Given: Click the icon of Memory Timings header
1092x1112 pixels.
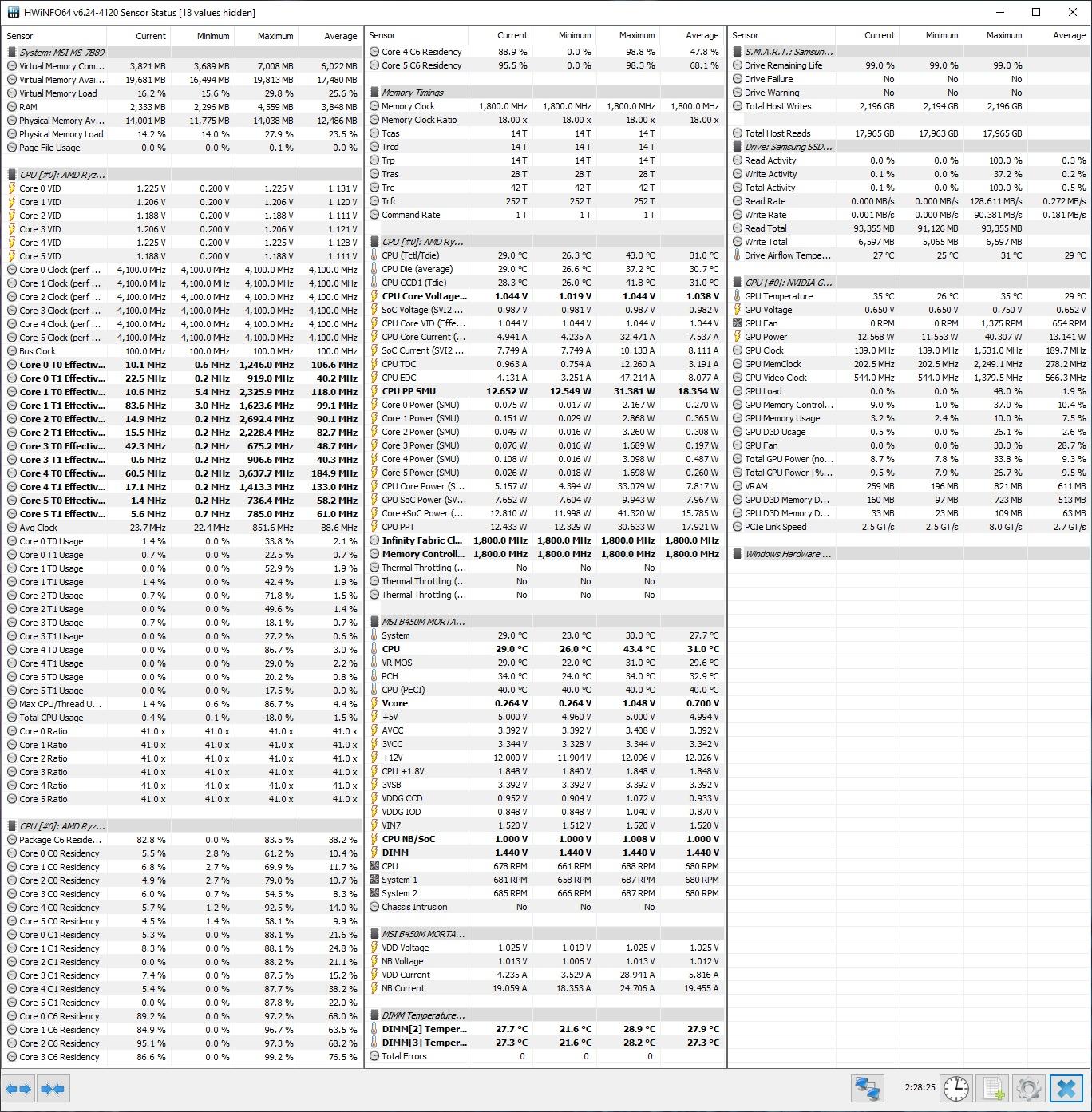Looking at the screenshot, I should (x=374, y=93).
